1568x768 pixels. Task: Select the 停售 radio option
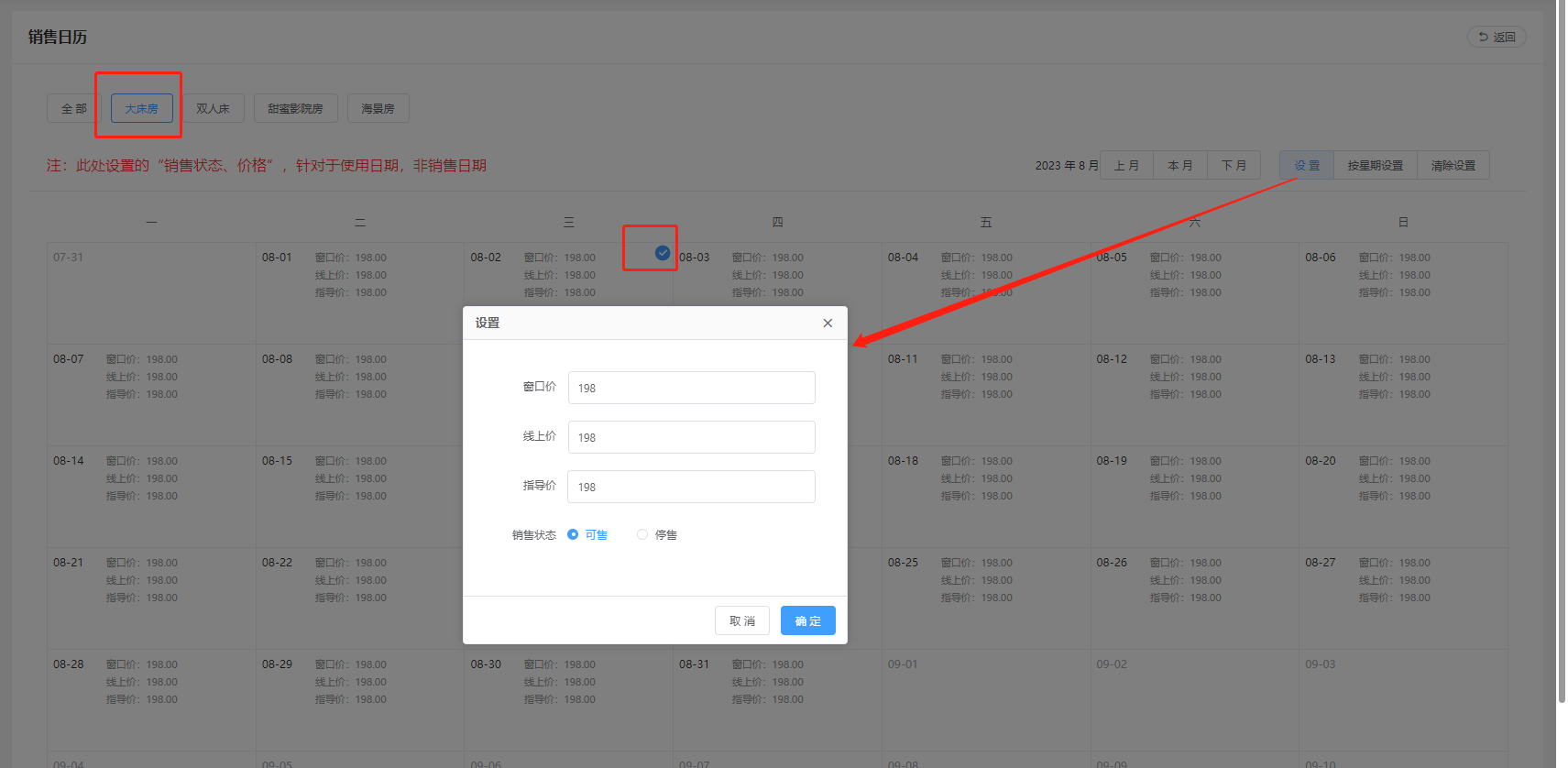pos(642,535)
